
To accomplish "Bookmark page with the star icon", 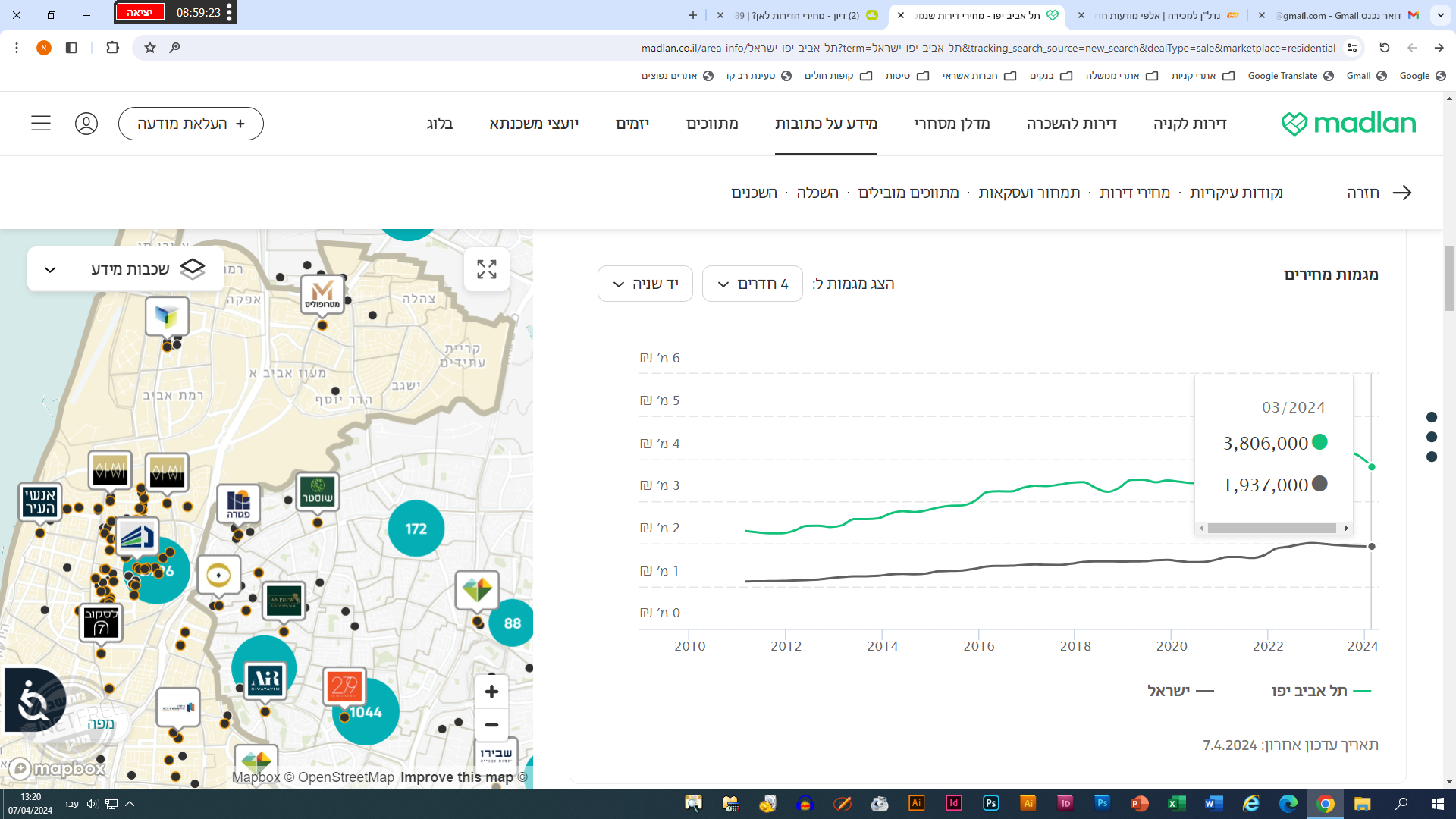I will (x=150, y=48).
